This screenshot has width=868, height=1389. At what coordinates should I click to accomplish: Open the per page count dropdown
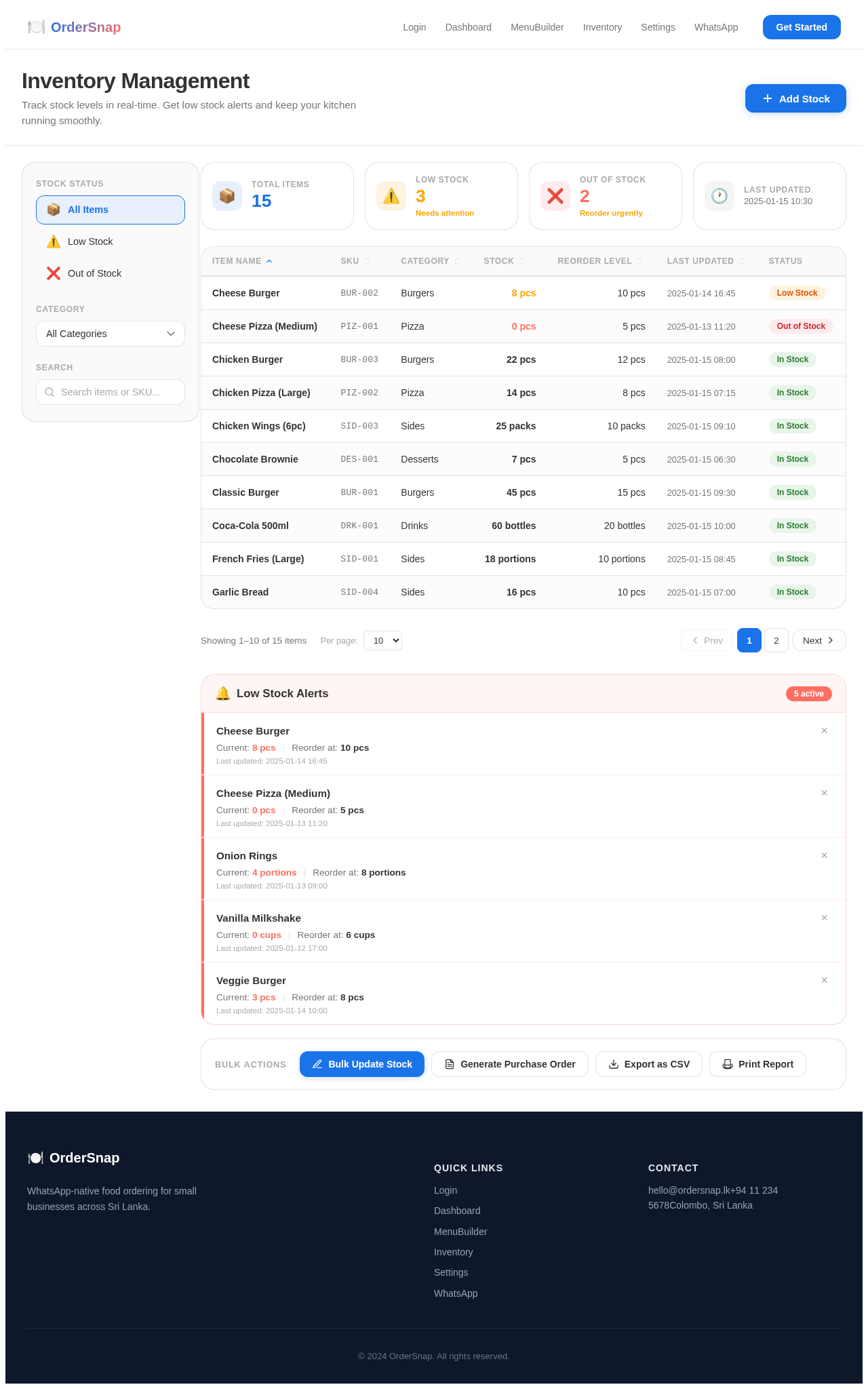pos(382,640)
